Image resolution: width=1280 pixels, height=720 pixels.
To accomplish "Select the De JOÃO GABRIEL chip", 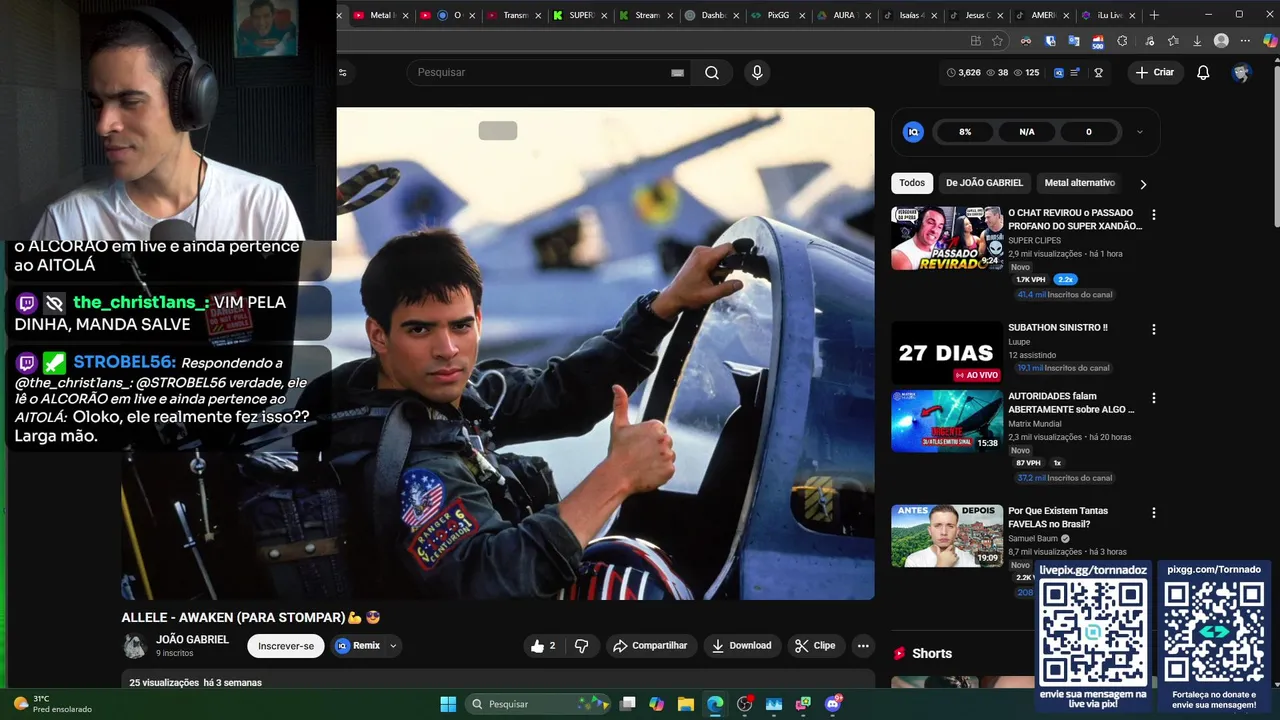I will [x=984, y=183].
